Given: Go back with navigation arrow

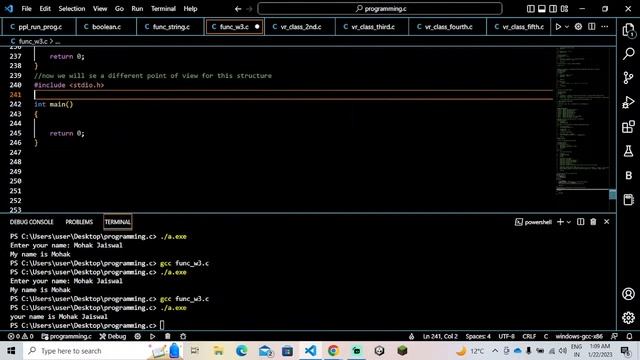Looking at the screenshot, I should pos(238,9).
